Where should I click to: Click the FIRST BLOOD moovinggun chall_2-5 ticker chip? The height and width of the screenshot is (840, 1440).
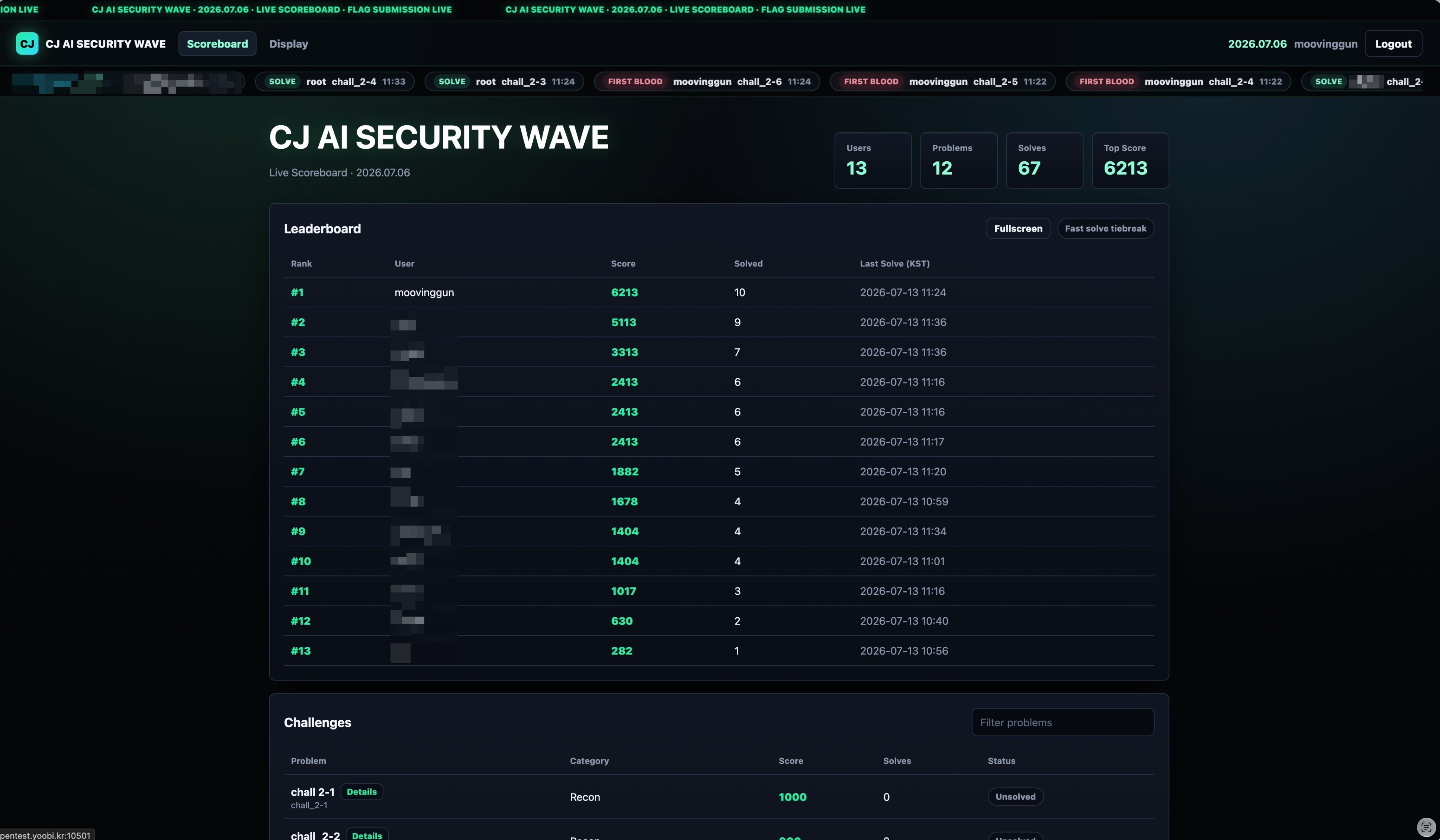pos(943,82)
